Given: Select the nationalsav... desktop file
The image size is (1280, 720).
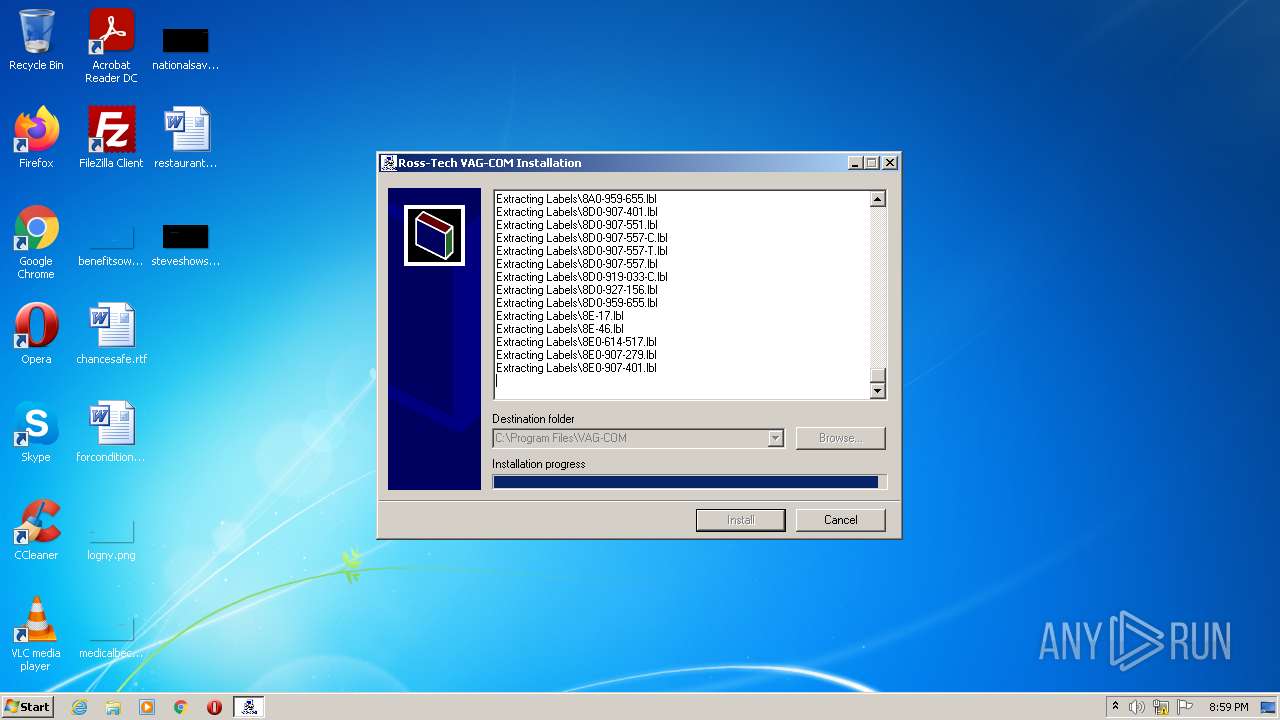Looking at the screenshot, I should tap(186, 48).
